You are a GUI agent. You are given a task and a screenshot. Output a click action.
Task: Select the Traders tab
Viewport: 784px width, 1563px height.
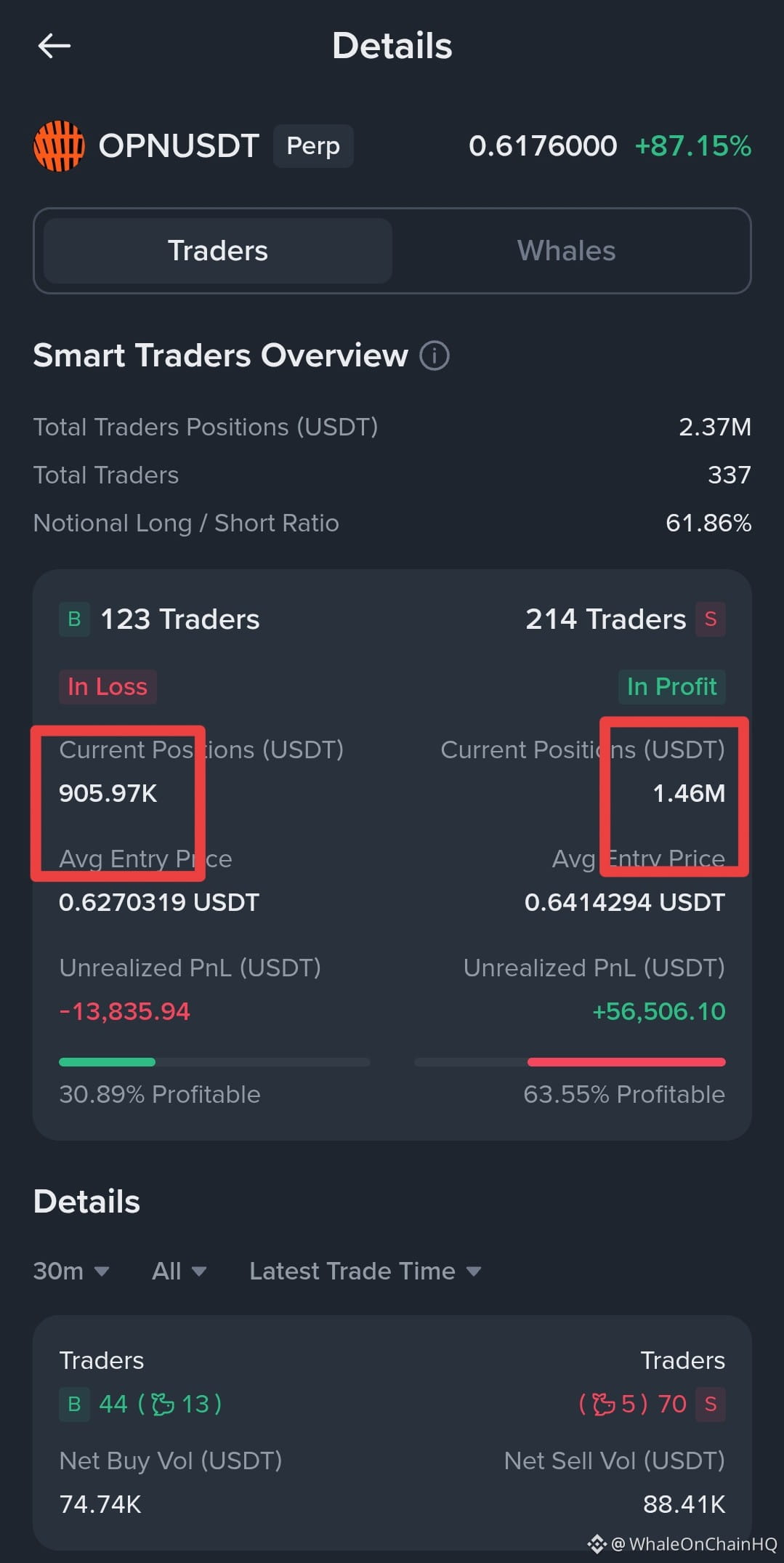pos(218,251)
